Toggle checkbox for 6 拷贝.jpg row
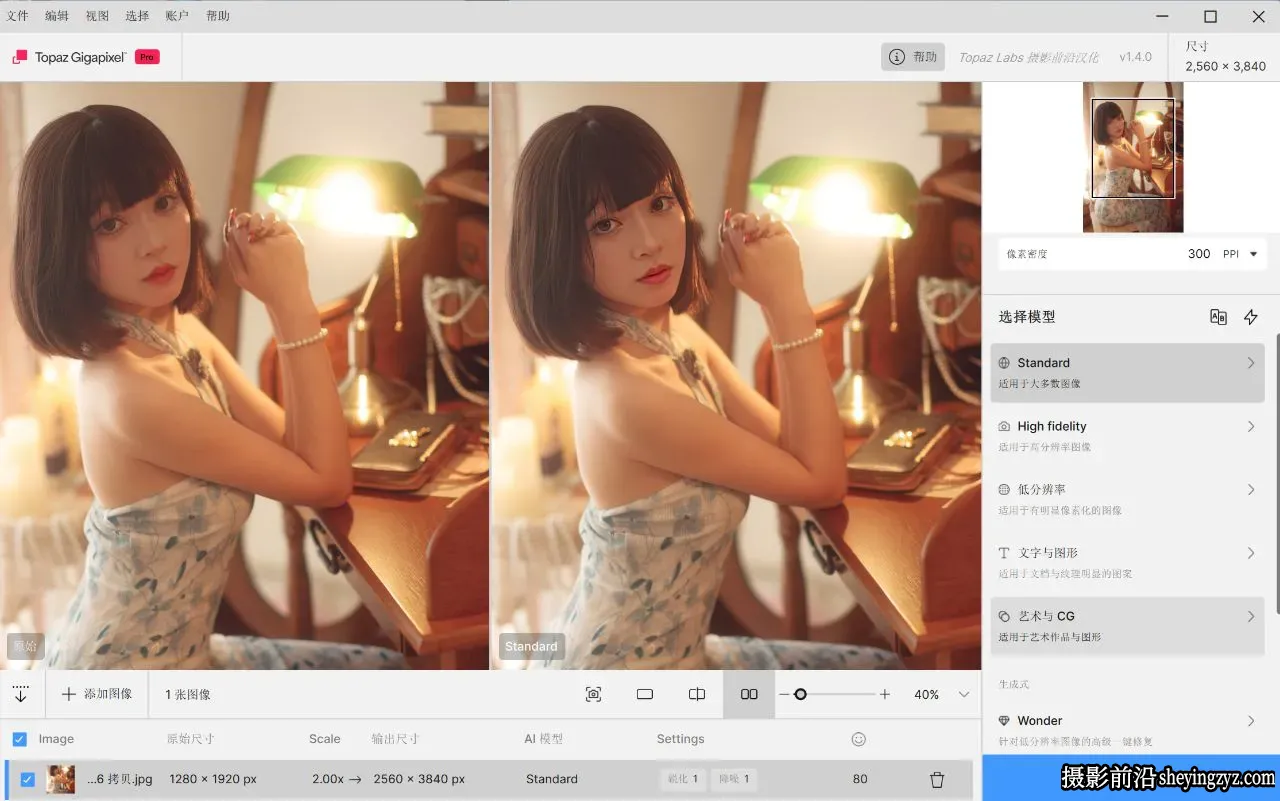This screenshot has height=801, width=1280. click(x=27, y=779)
